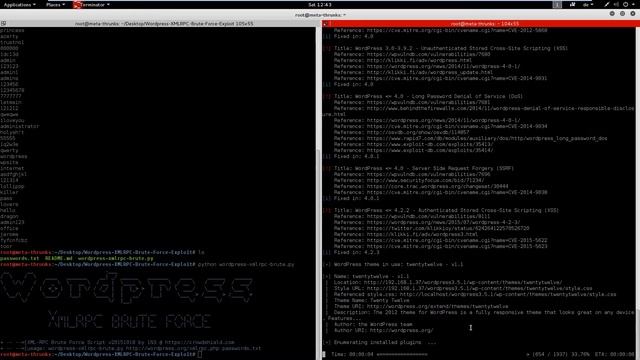Open the exploit-db.com exploits/35414 reference
The height and width of the screenshot is (360, 640).
[430, 150]
